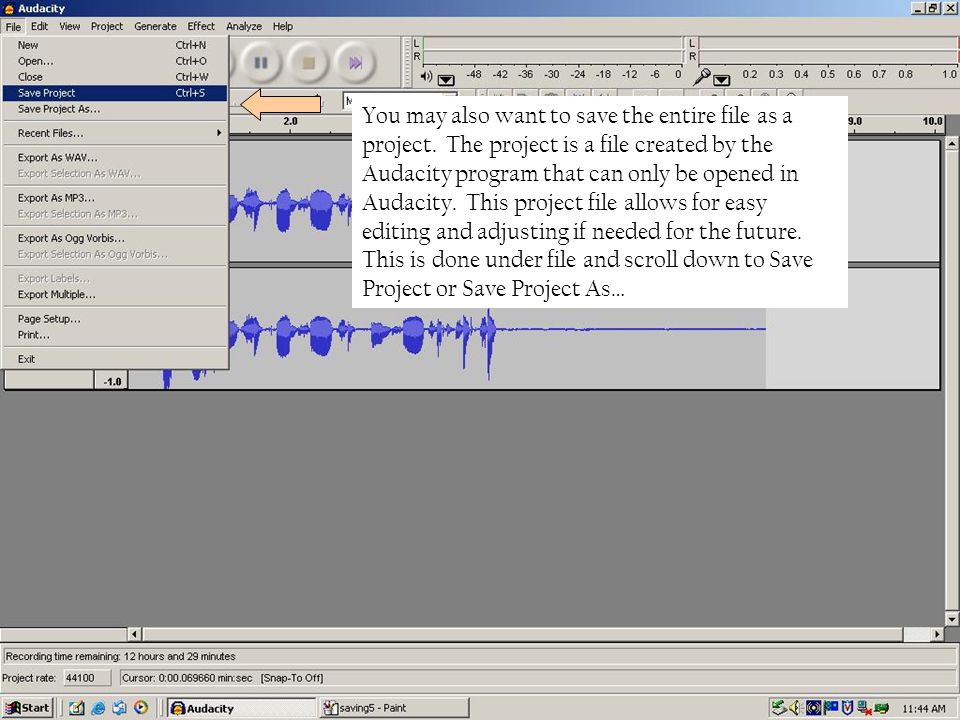
Task: Click the Skip to End button
Action: (356, 62)
